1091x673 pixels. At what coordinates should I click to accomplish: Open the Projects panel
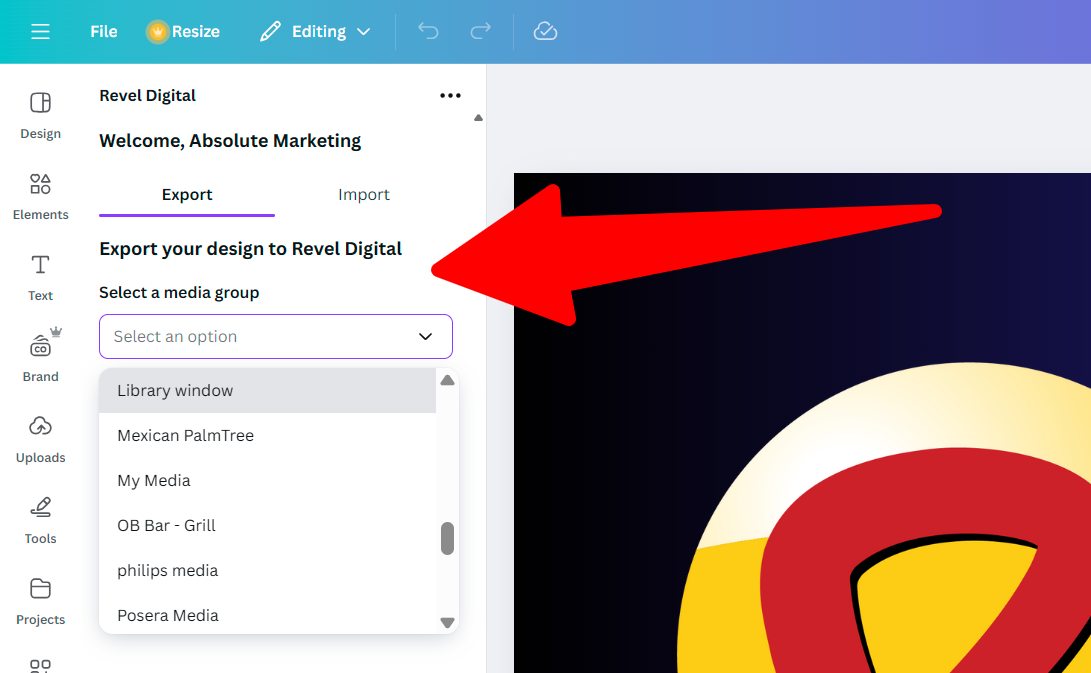[40, 602]
